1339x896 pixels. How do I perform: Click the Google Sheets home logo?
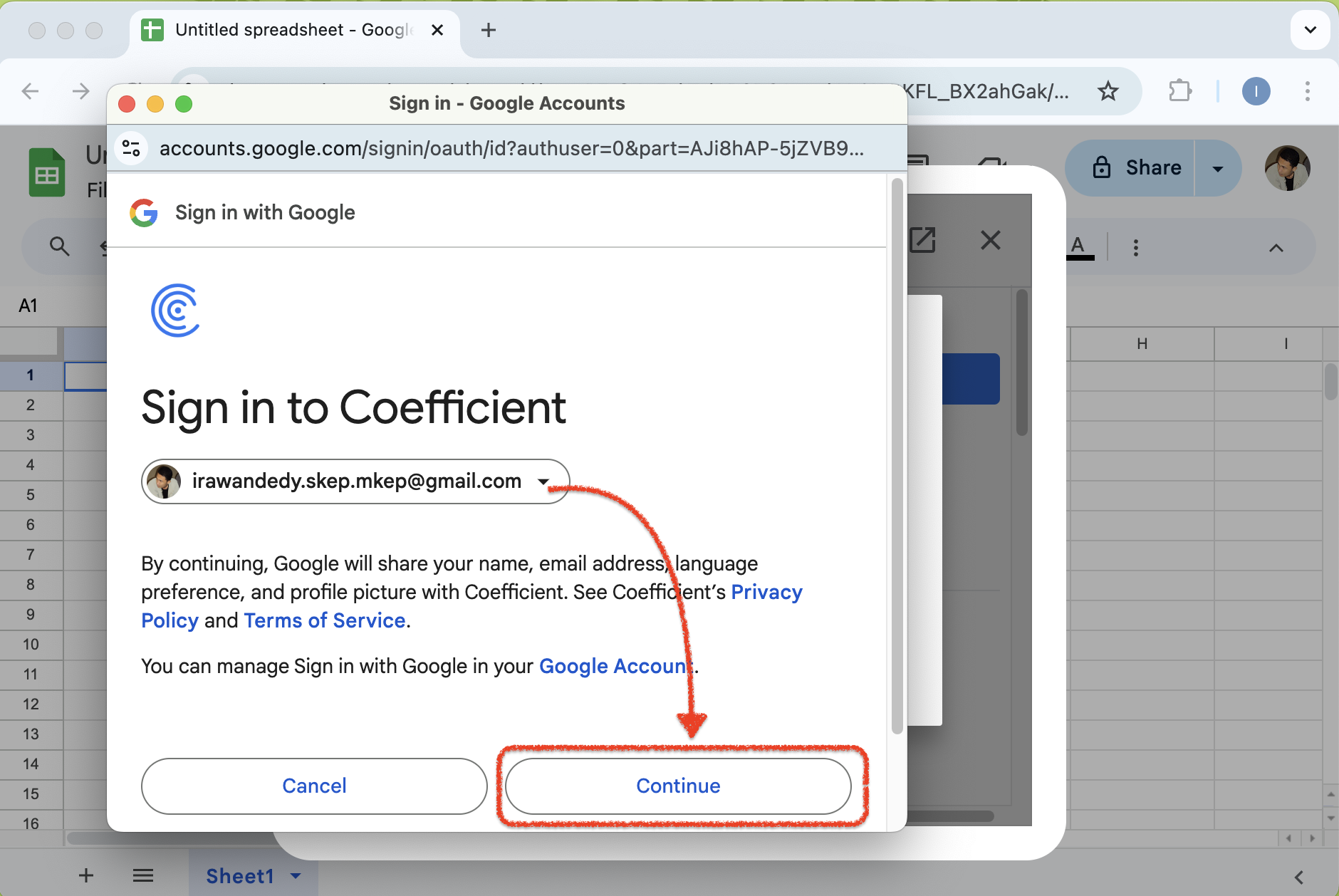pyautogui.click(x=46, y=172)
